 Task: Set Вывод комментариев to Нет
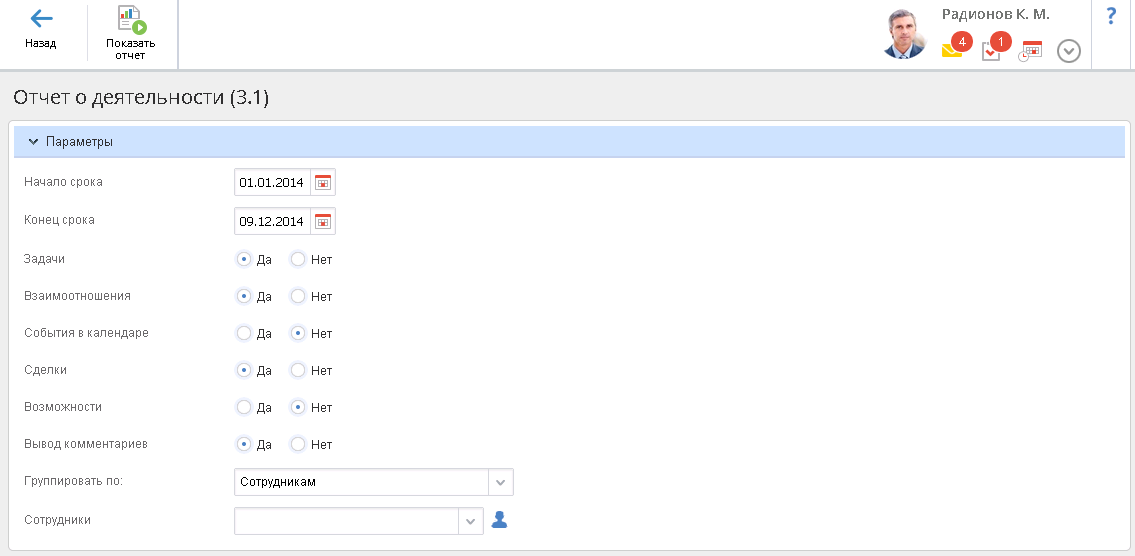click(298, 444)
